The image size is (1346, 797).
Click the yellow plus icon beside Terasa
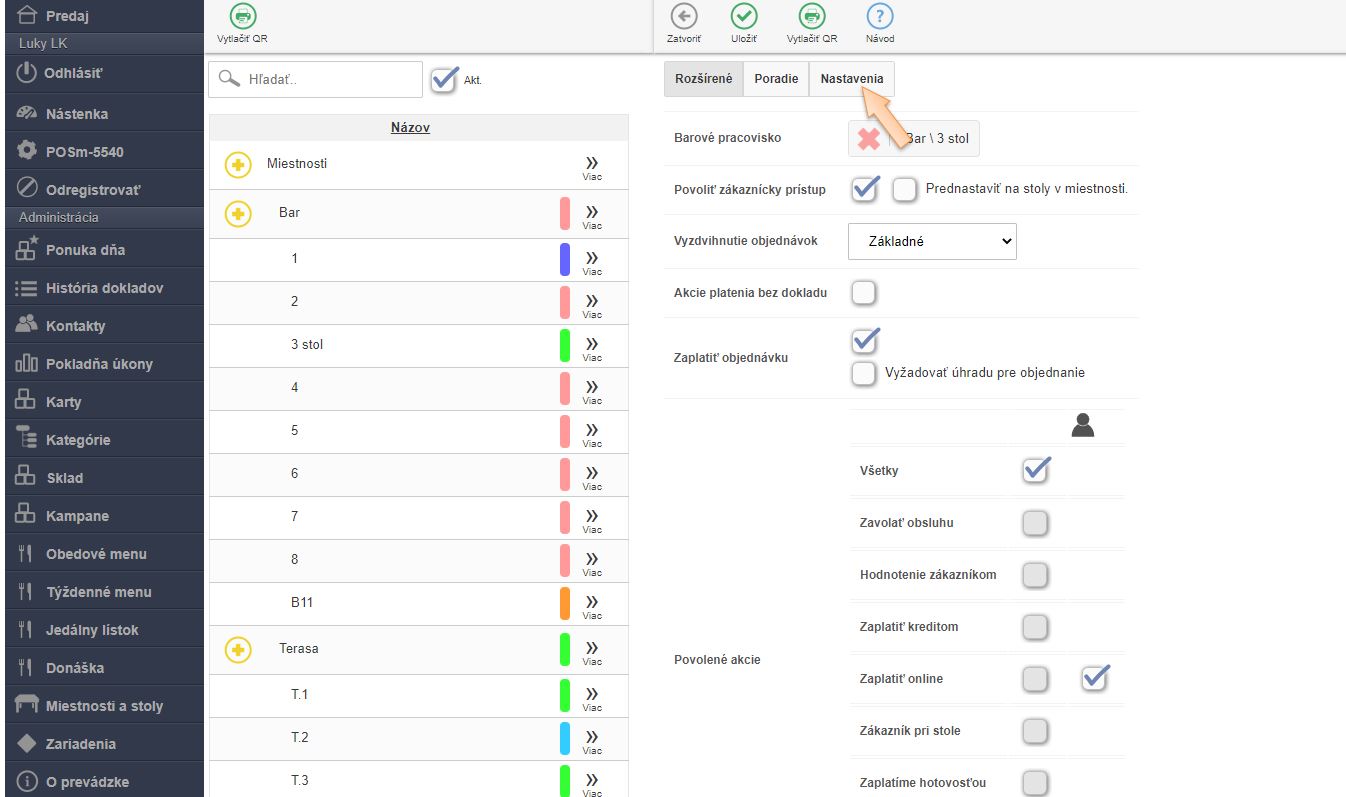click(x=238, y=649)
